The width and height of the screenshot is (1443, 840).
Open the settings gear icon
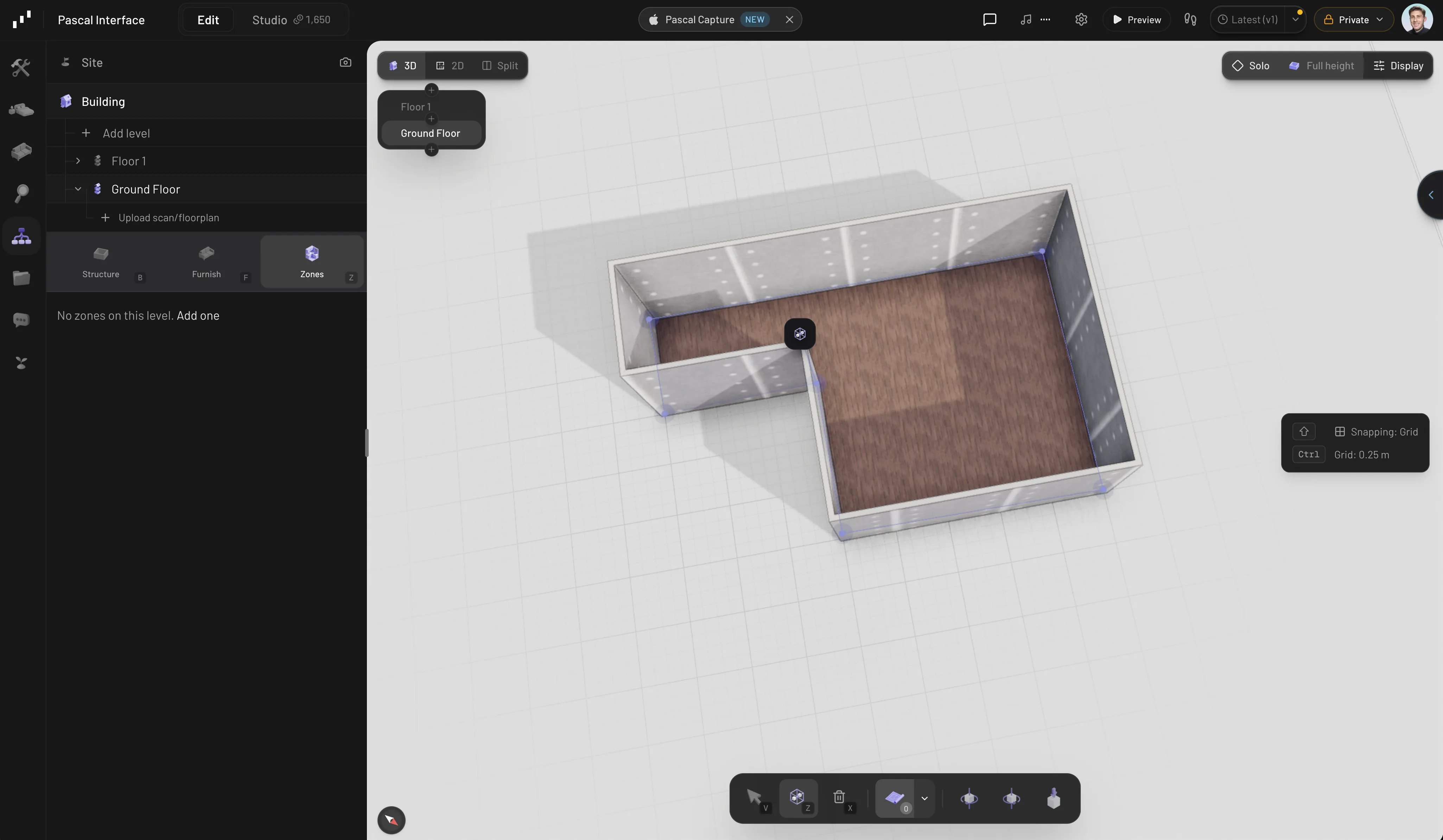coord(1081,19)
